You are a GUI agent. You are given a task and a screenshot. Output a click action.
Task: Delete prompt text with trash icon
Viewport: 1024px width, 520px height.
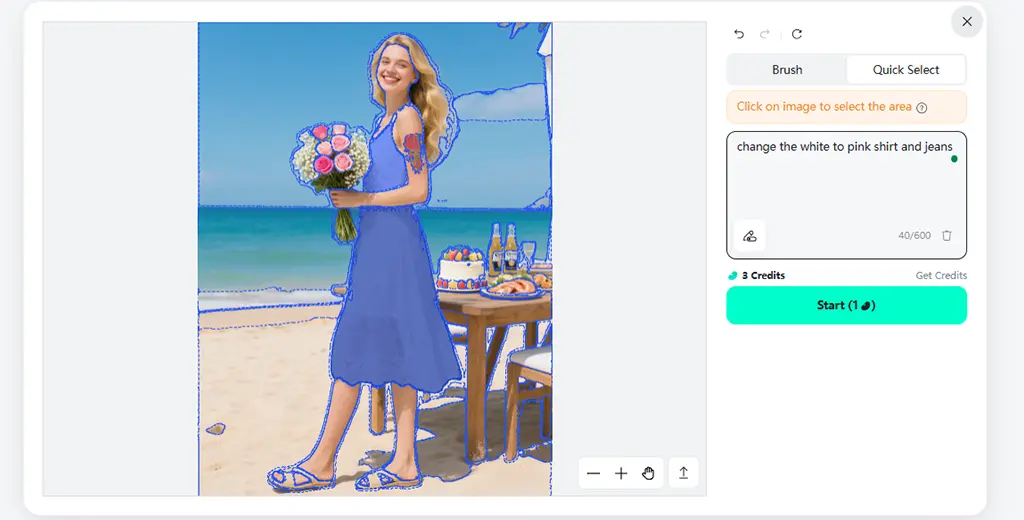tap(947, 236)
